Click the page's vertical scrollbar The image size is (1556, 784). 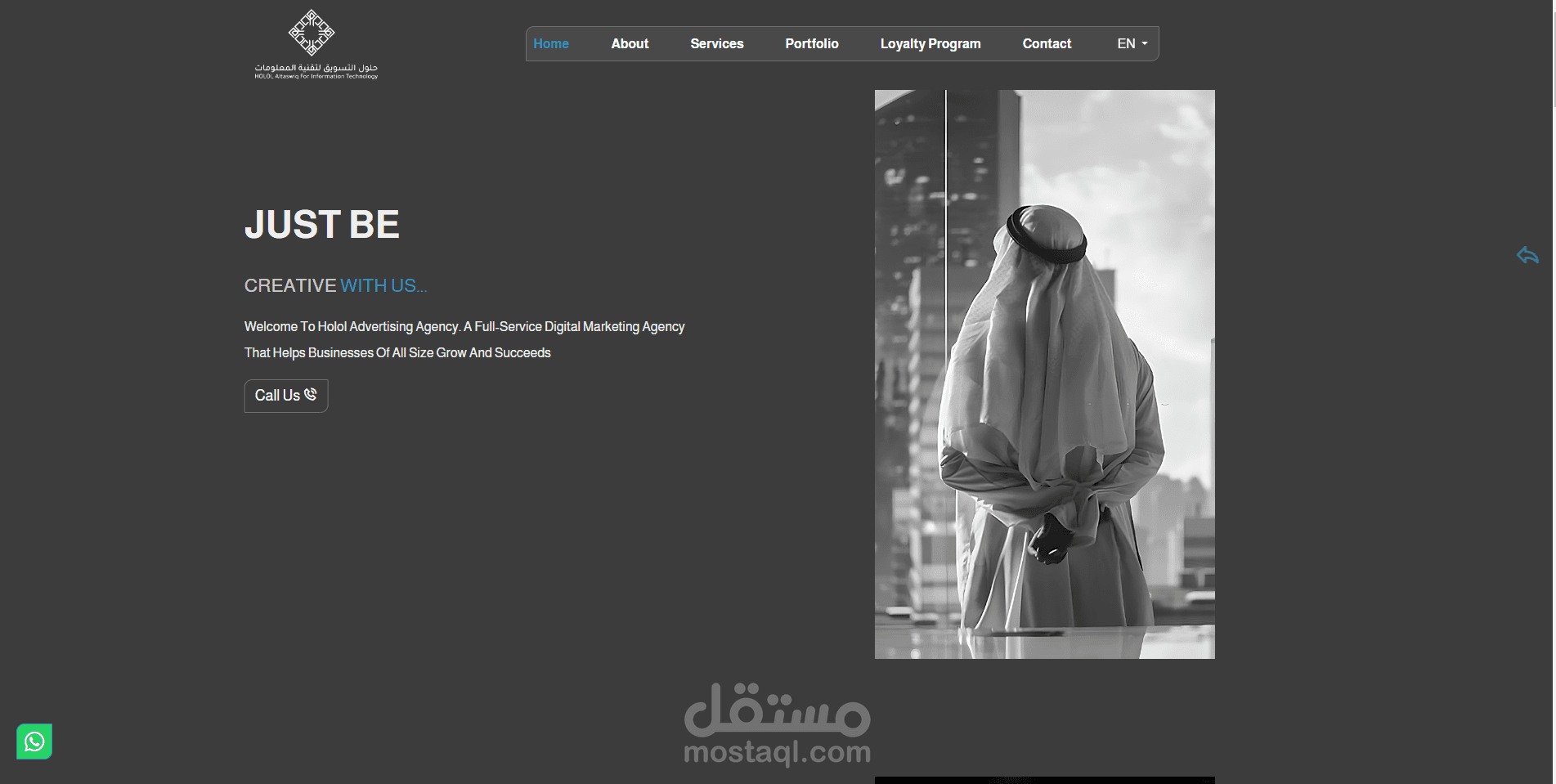[1553, 392]
